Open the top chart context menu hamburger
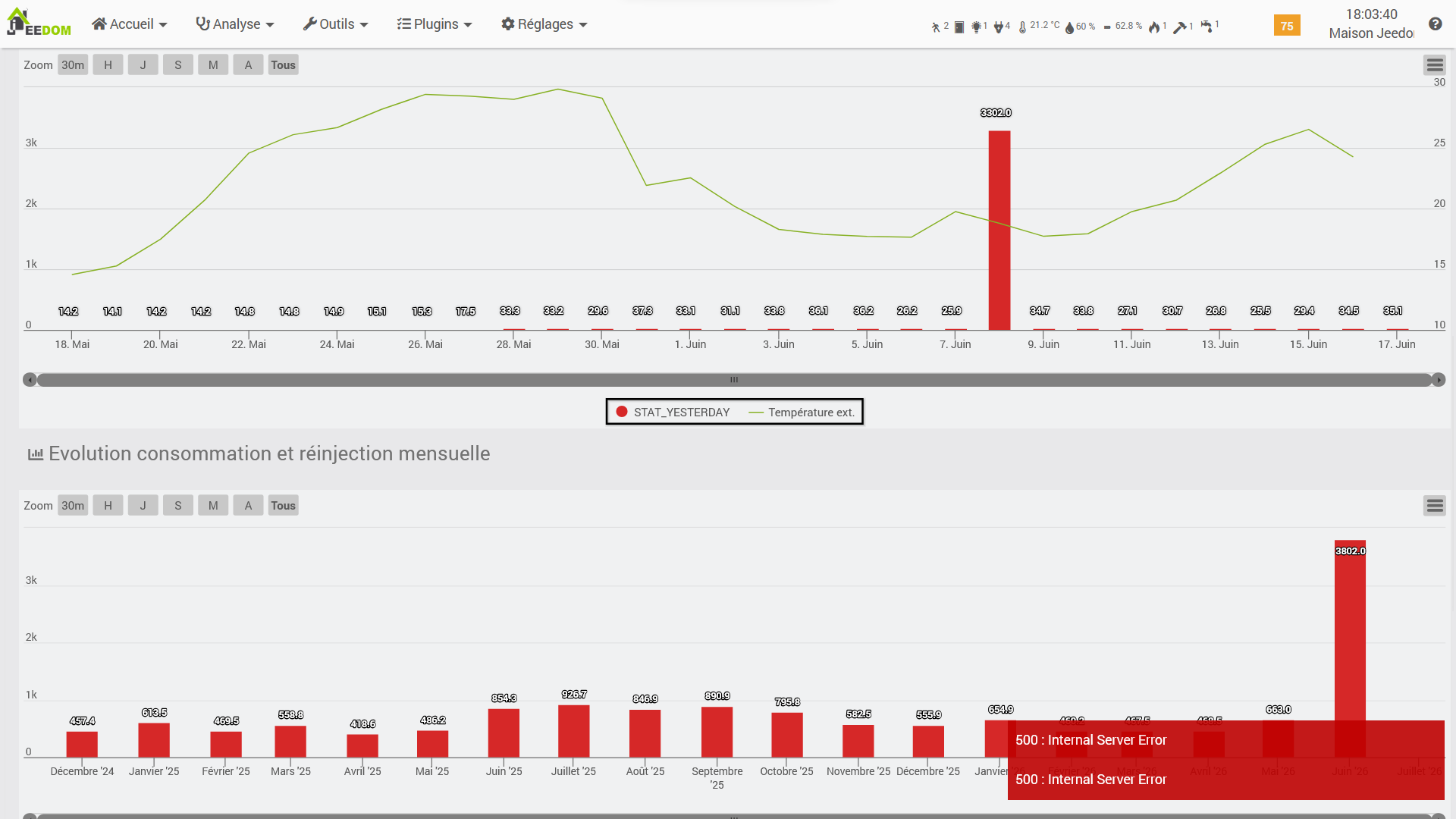This screenshot has width=1456, height=819. (1435, 65)
